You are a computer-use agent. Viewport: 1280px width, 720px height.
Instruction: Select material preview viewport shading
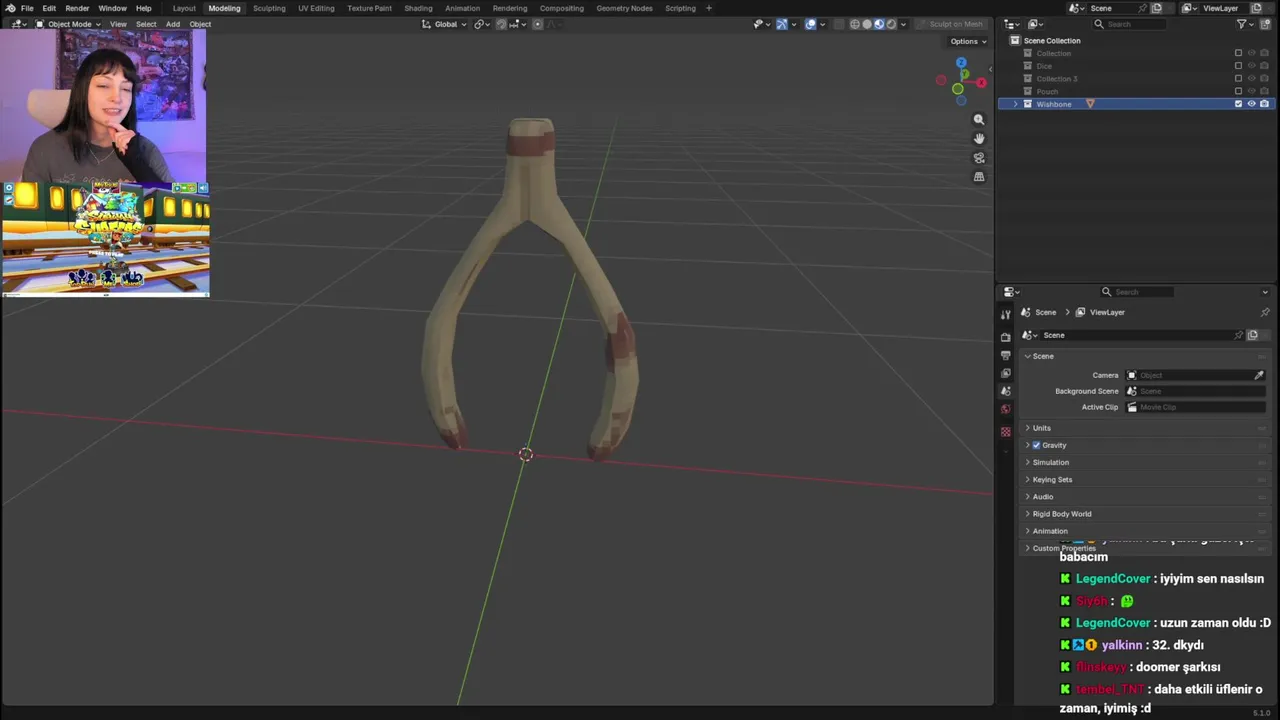[879, 24]
